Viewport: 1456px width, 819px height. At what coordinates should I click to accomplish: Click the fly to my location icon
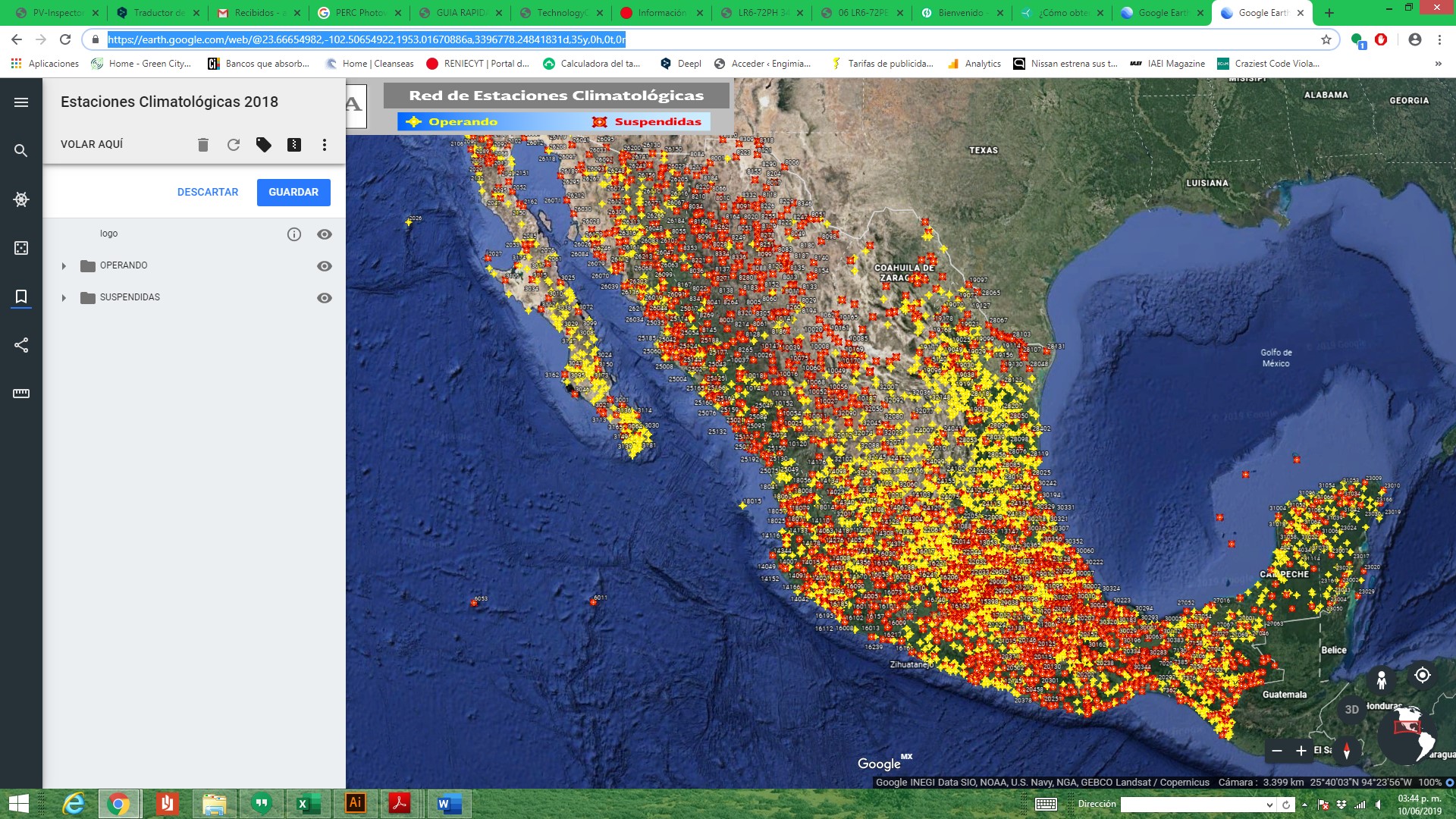coord(1423,675)
